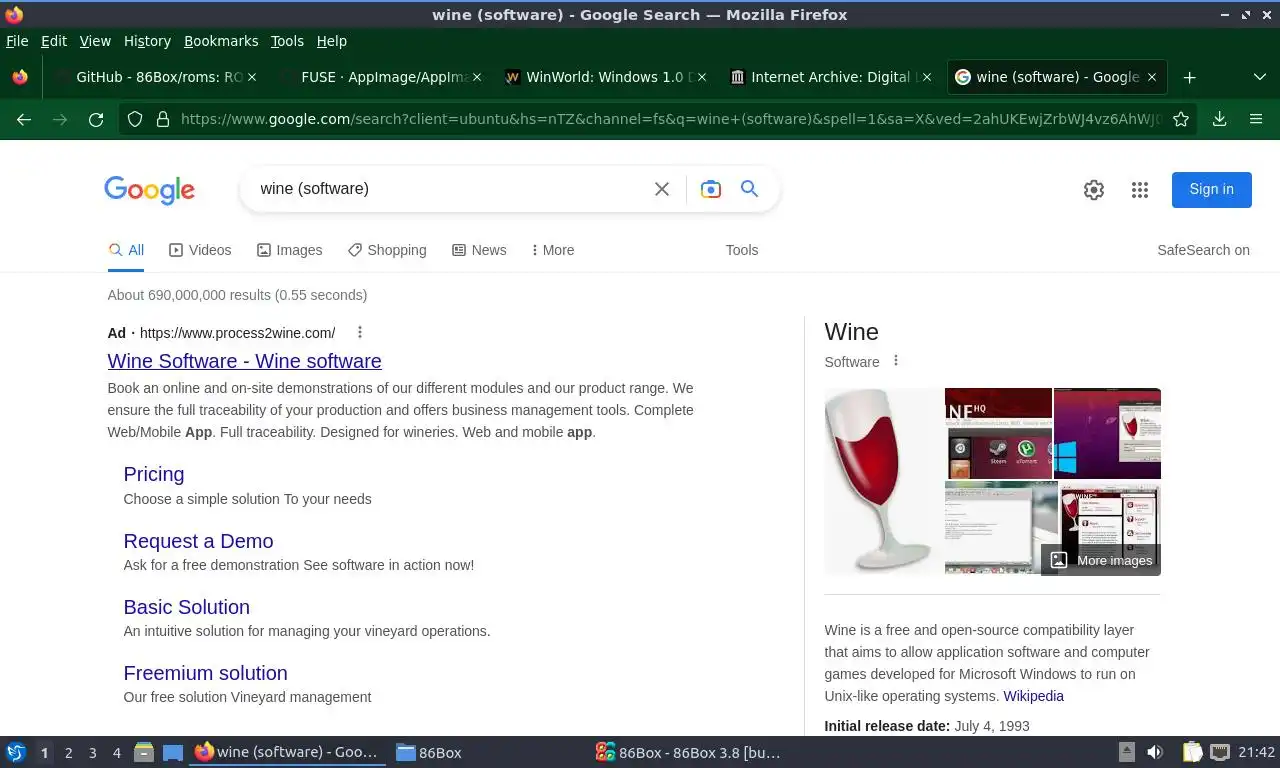Filter results by Videos
1280x768 pixels.
[200, 250]
